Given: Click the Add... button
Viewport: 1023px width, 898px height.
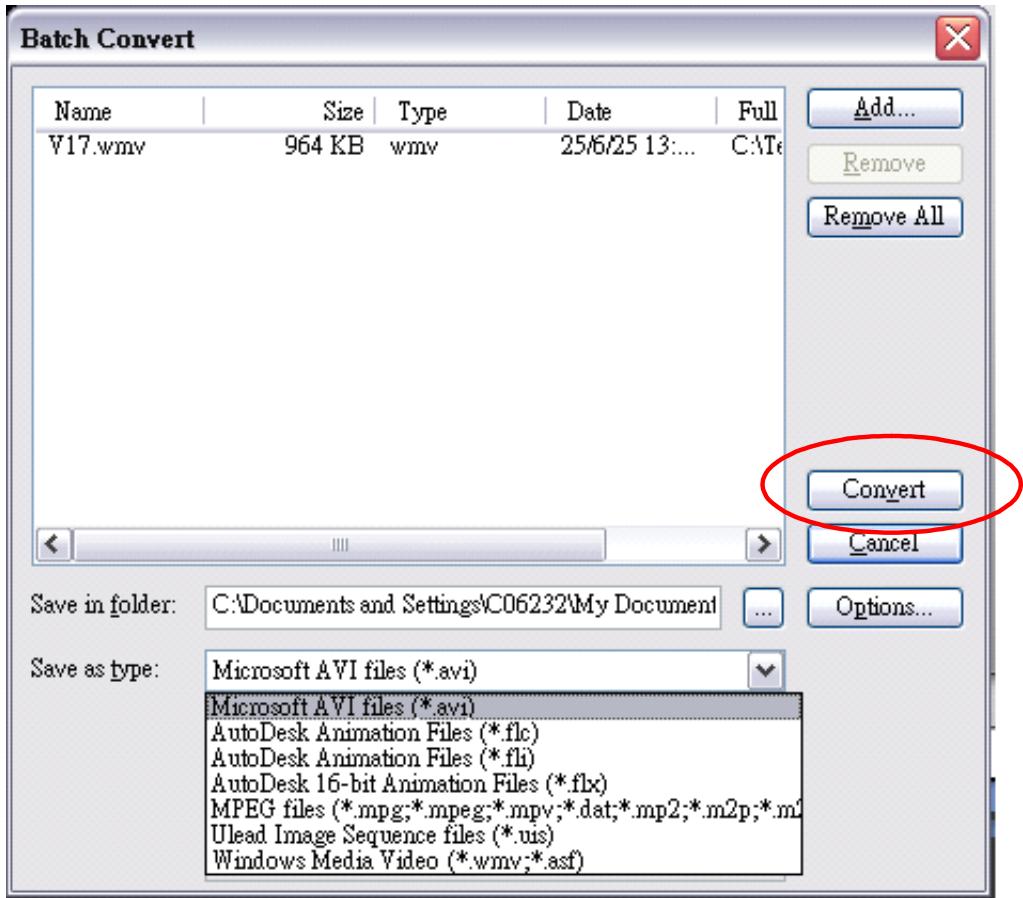Looking at the screenshot, I should 884,108.
